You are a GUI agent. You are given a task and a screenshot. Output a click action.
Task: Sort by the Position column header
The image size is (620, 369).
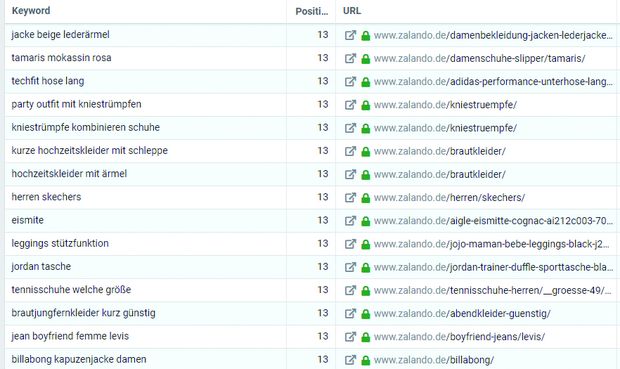tap(312, 11)
